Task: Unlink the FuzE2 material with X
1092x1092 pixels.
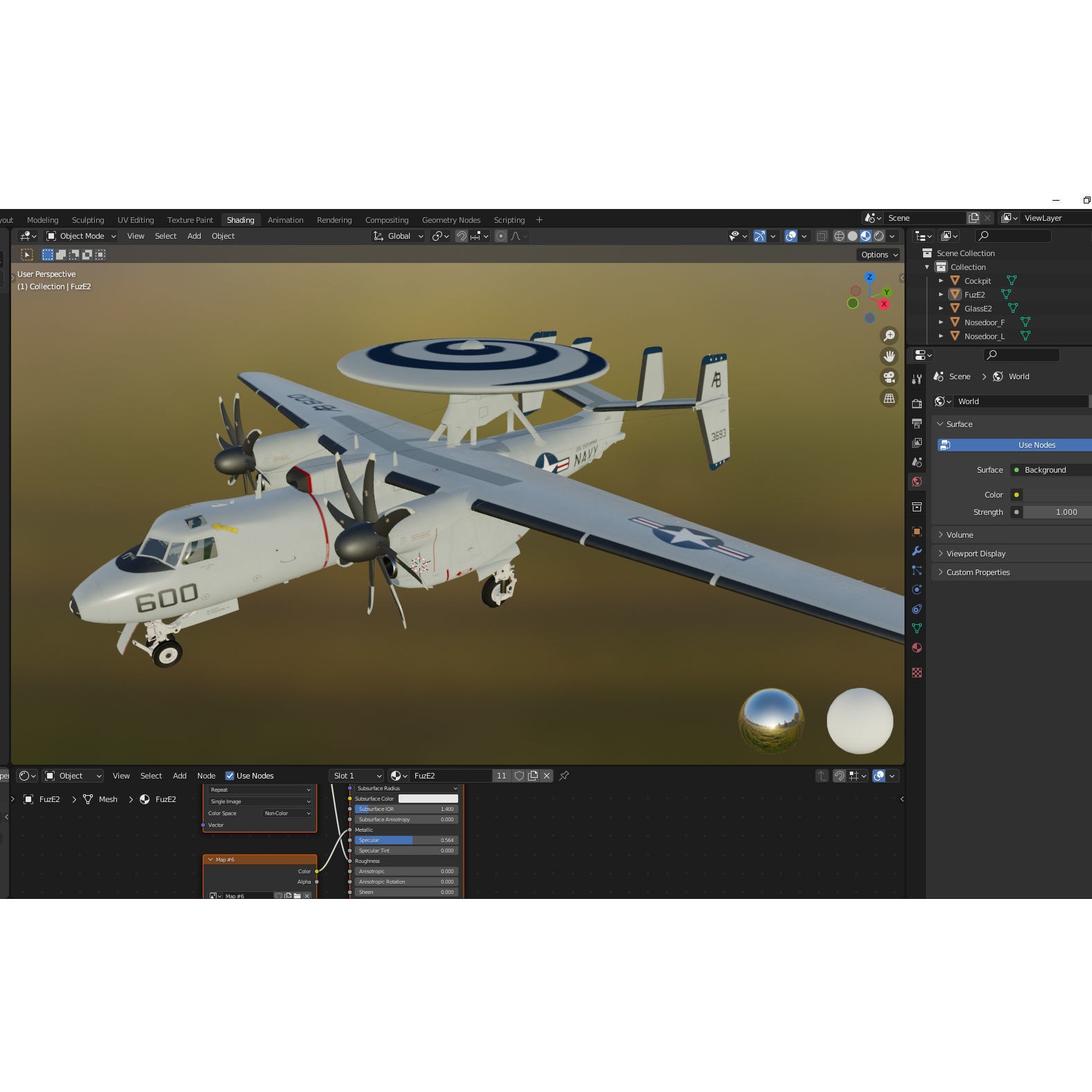Action: pos(547,776)
